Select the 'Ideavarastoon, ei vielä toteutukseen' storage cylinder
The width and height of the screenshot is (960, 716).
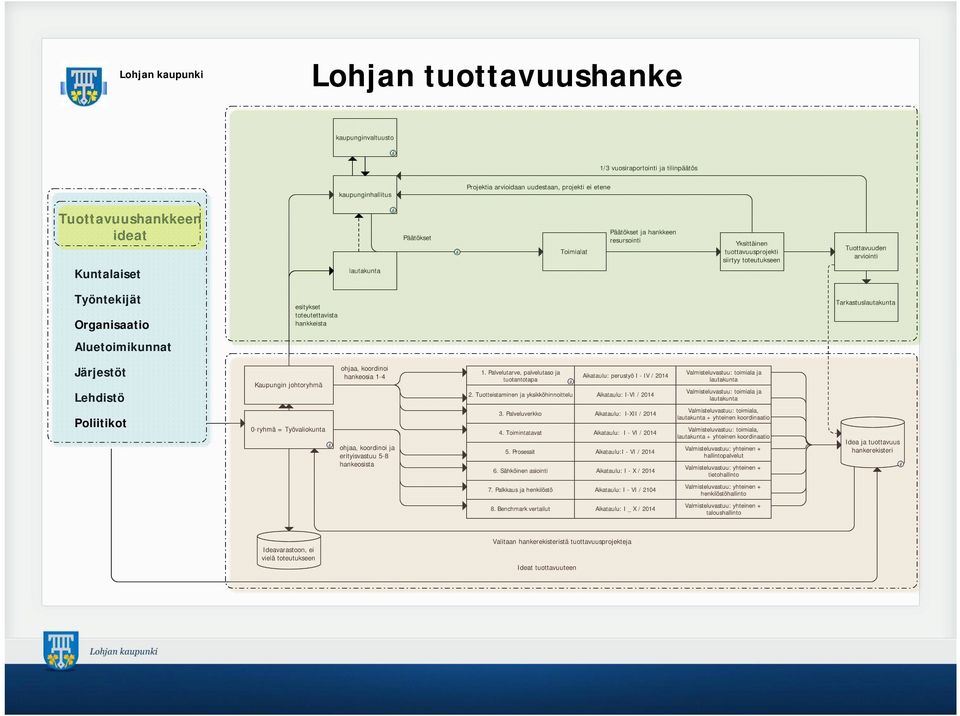[288, 550]
